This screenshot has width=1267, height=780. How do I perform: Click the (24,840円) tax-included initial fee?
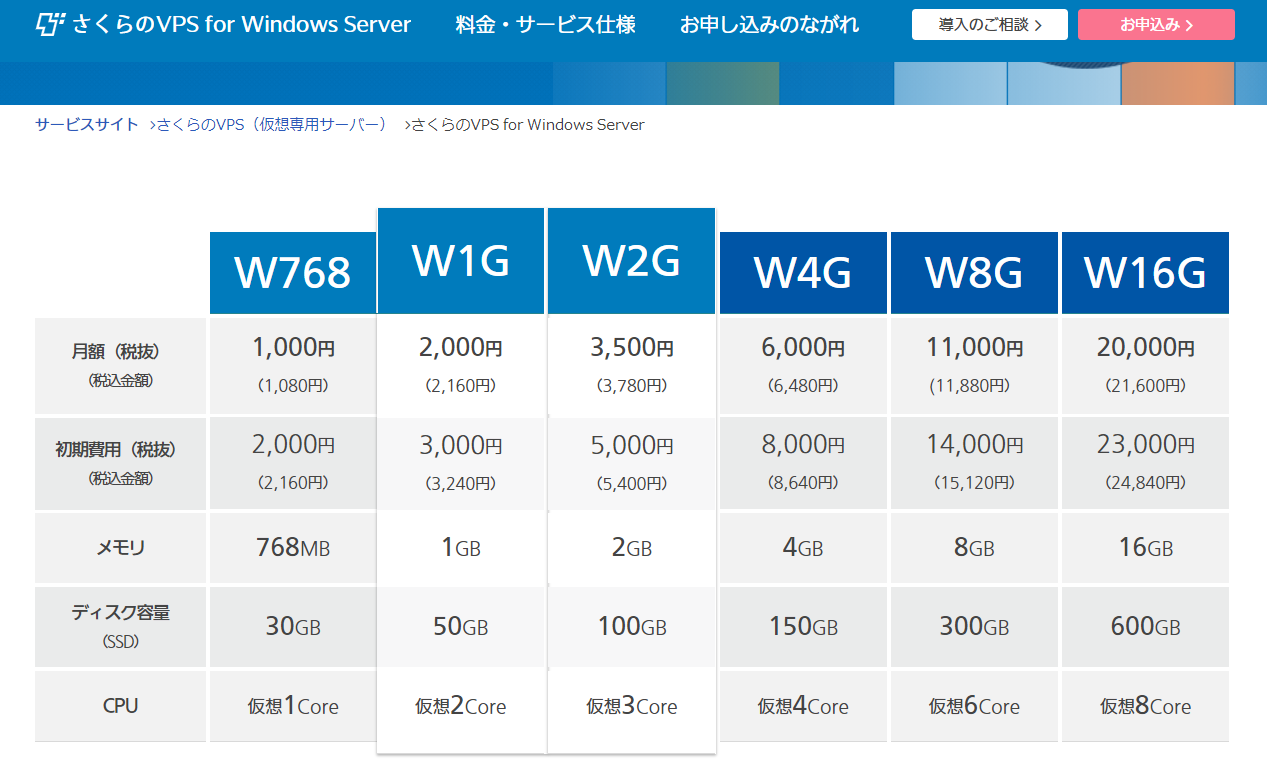click(1146, 483)
